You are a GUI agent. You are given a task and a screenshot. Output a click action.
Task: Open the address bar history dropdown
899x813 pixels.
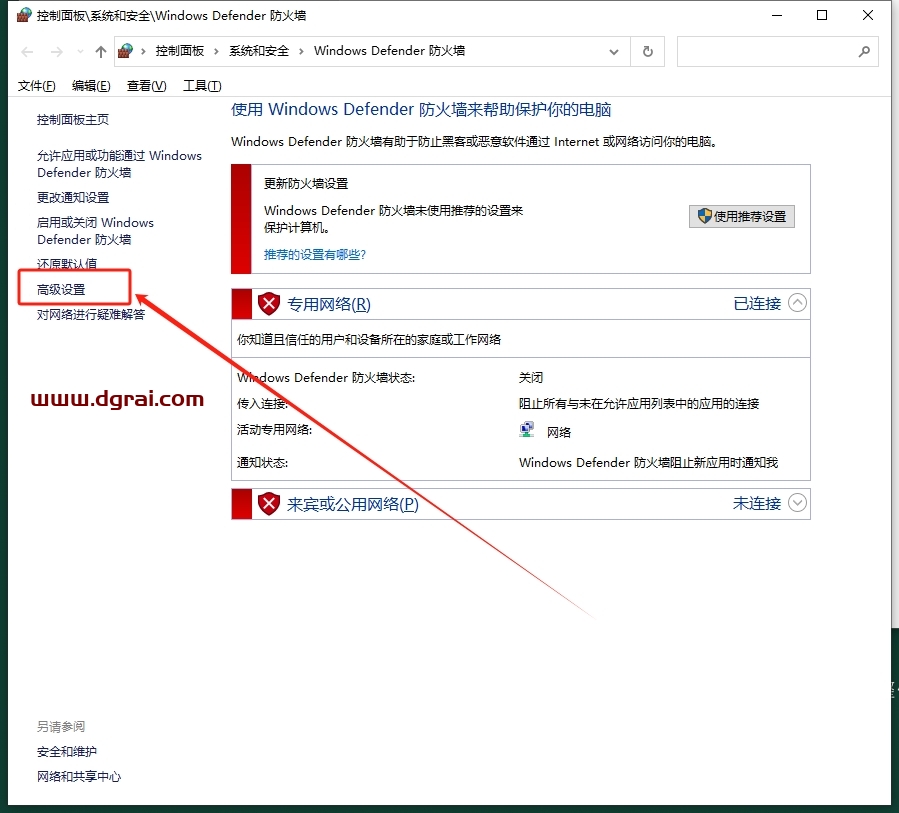(612, 51)
